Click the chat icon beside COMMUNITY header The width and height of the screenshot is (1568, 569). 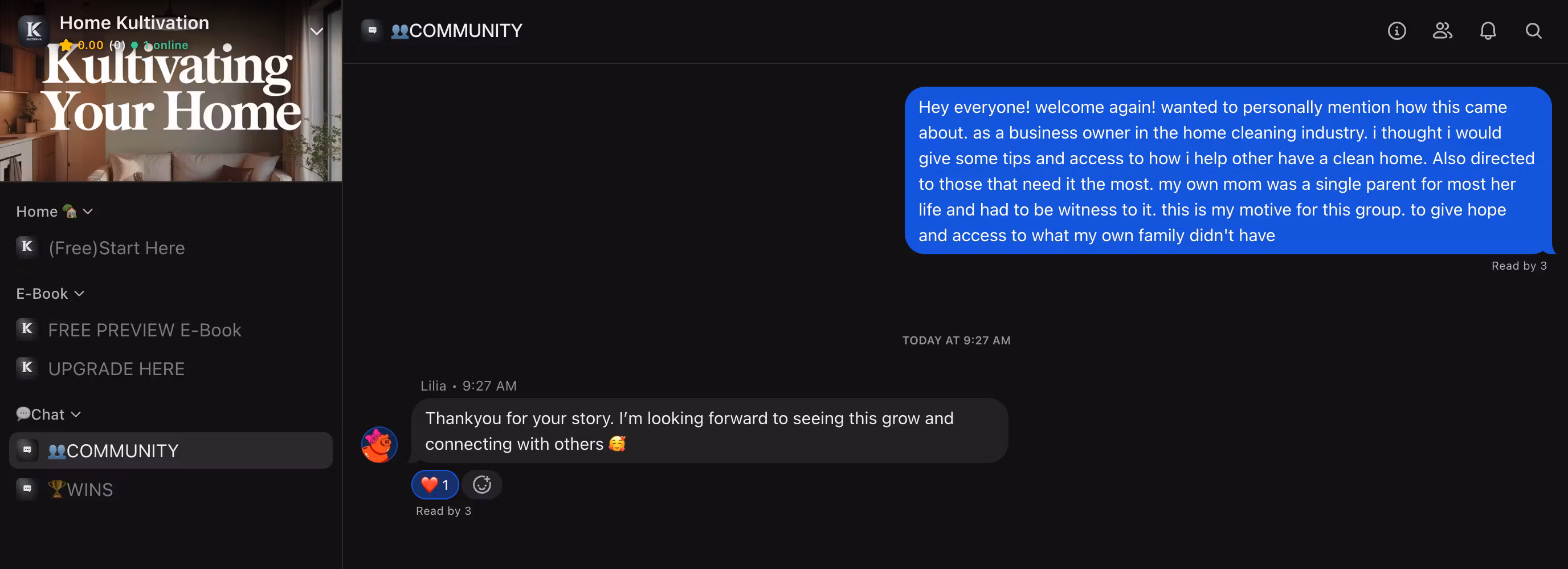point(372,30)
